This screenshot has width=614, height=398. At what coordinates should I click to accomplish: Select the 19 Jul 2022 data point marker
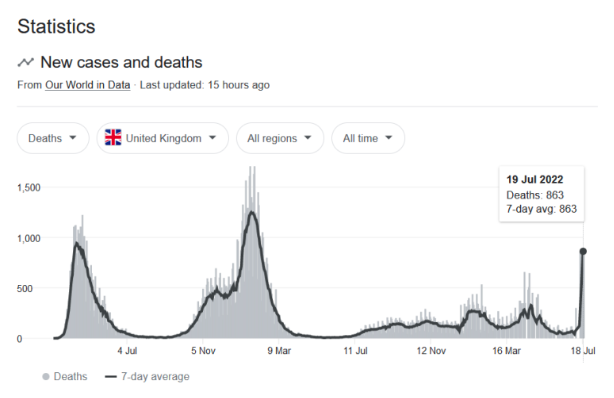point(583,251)
